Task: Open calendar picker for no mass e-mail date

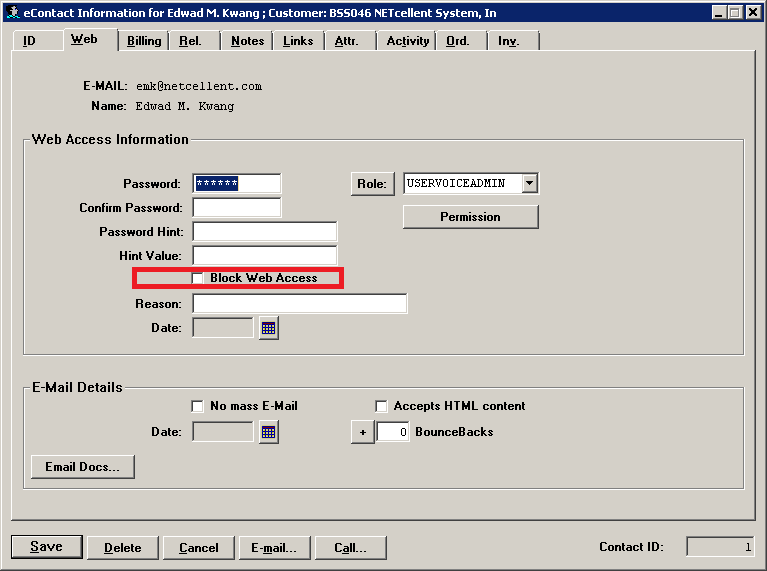Action: pos(268,432)
